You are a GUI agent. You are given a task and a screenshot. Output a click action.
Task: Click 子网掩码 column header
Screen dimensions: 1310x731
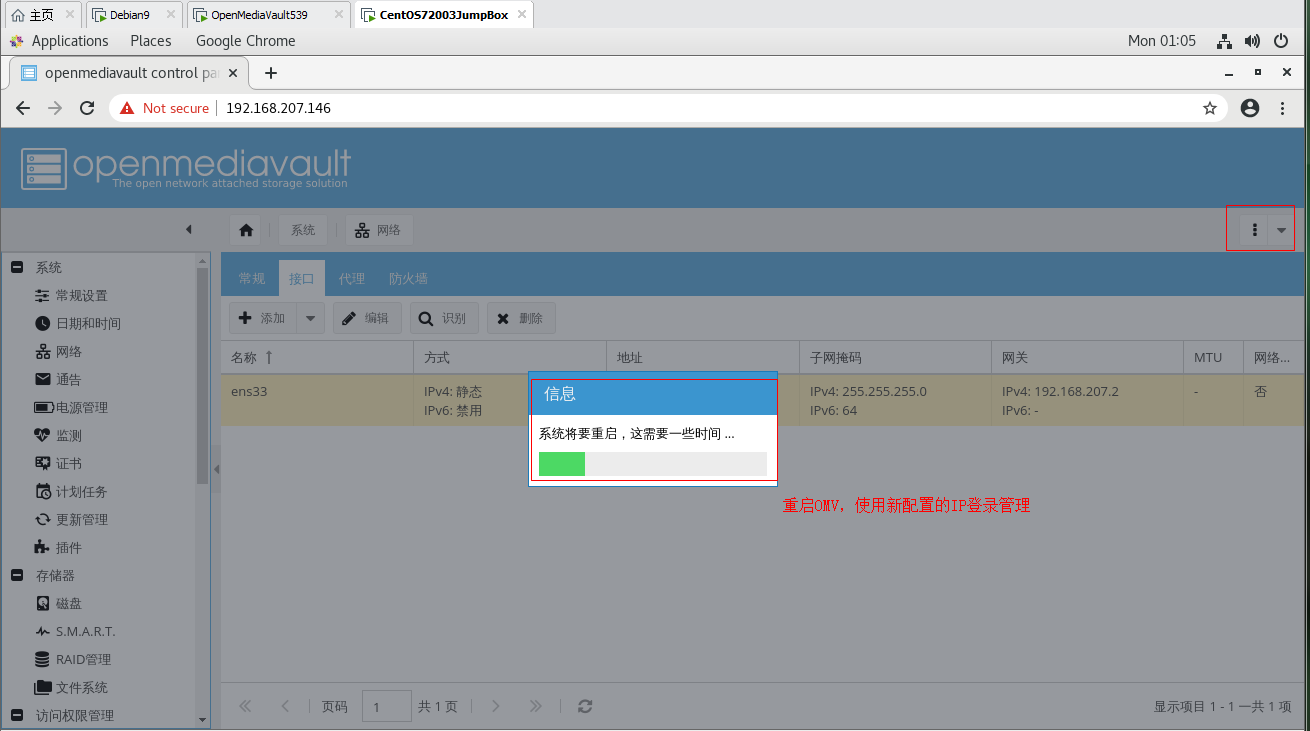(895, 357)
